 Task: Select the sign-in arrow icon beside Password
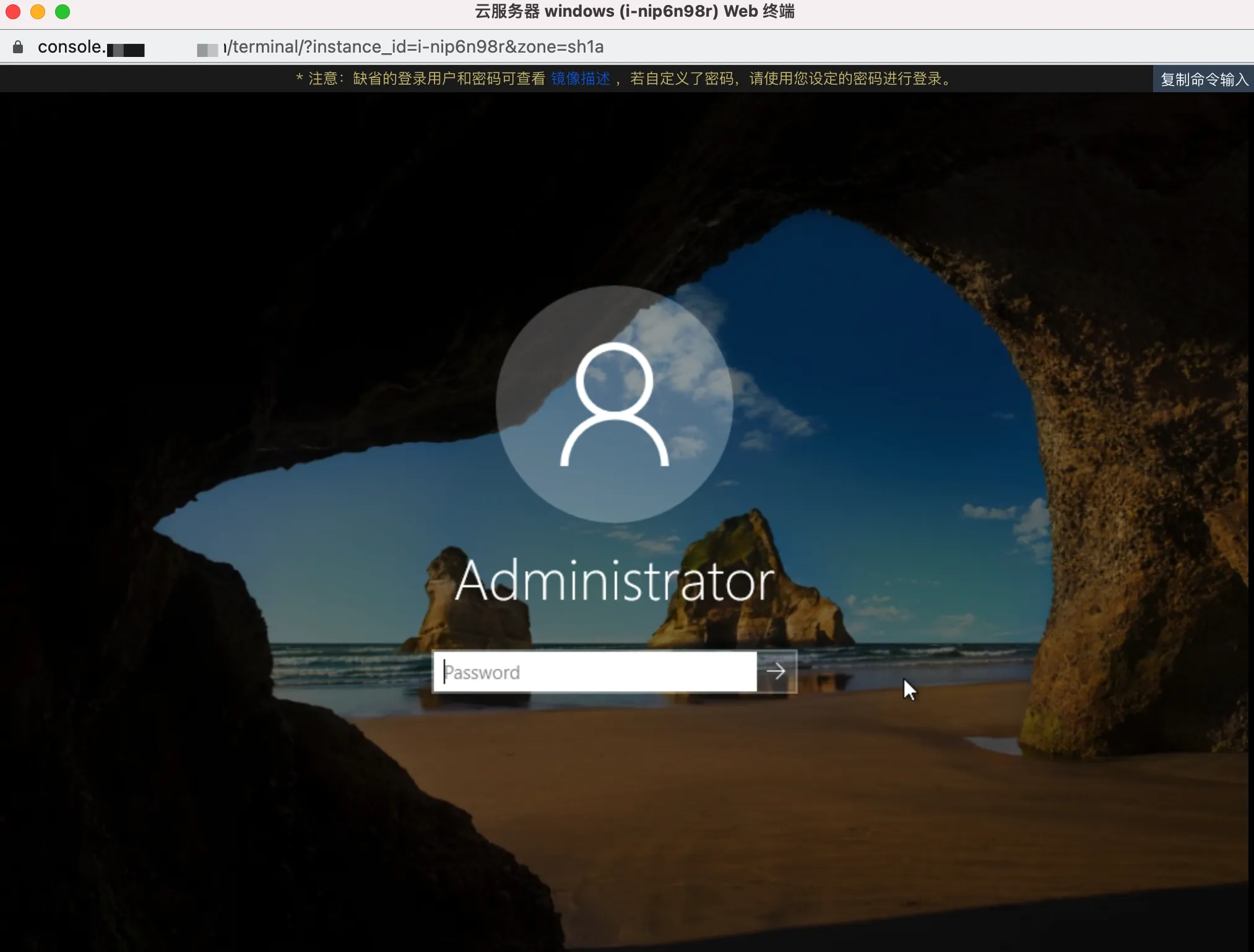pyautogui.click(x=776, y=672)
